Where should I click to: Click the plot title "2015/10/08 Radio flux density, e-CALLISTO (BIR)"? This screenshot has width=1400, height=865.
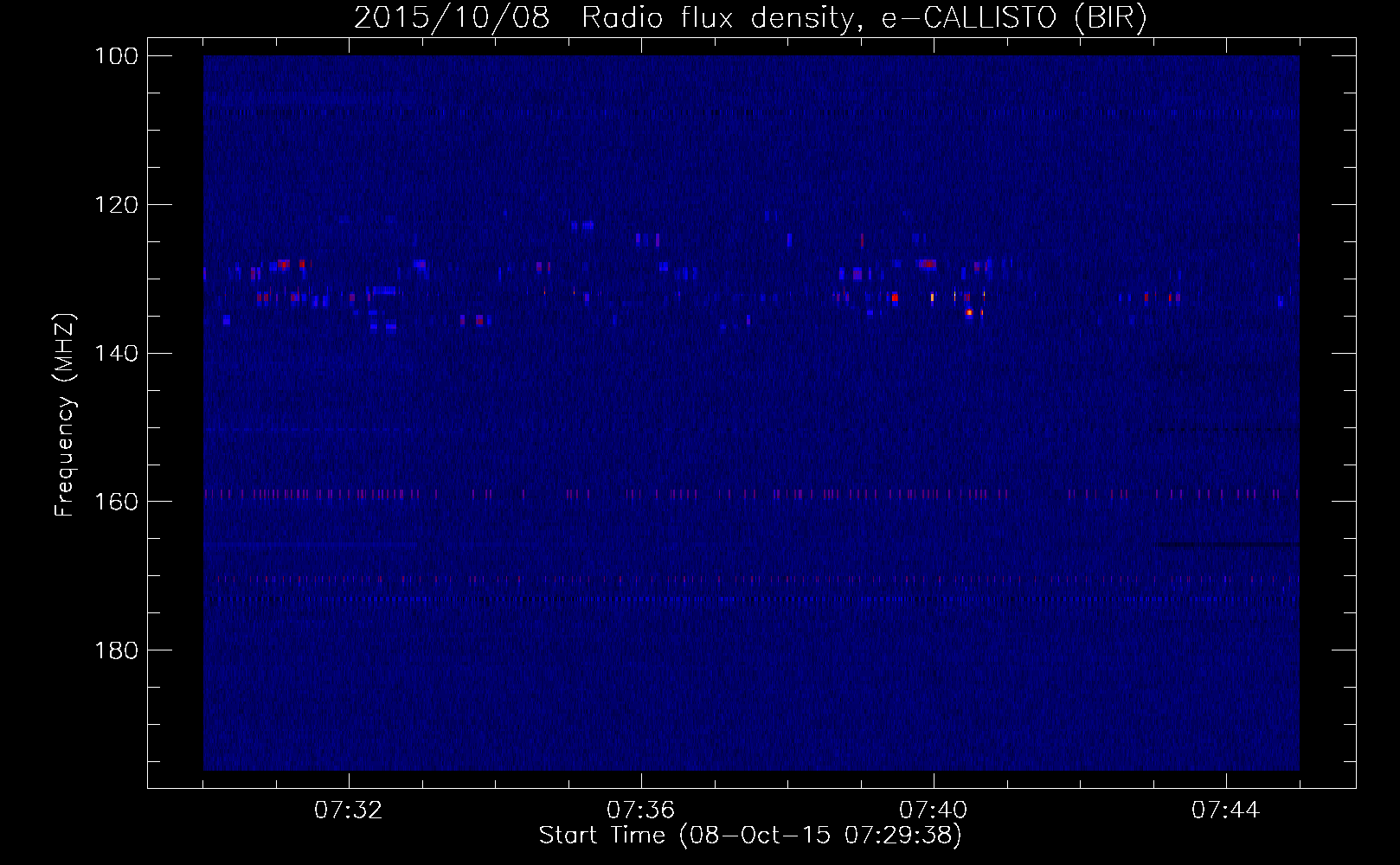[x=750, y=17]
